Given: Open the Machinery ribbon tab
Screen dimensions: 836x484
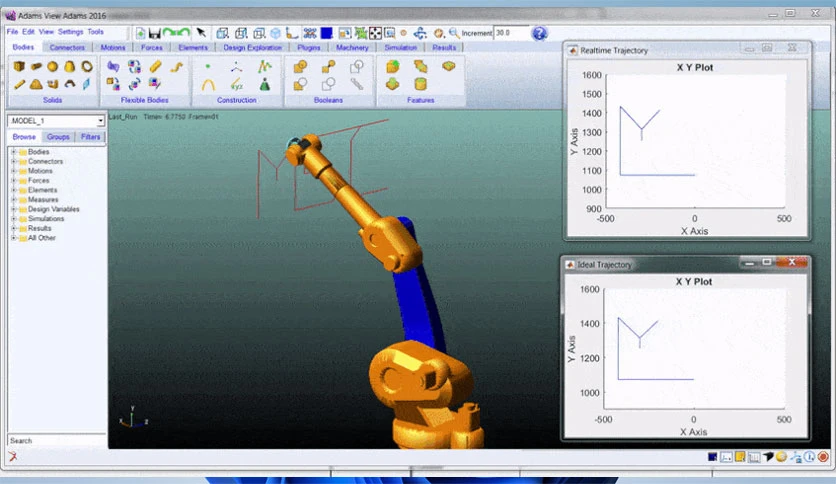Looking at the screenshot, I should tap(352, 47).
